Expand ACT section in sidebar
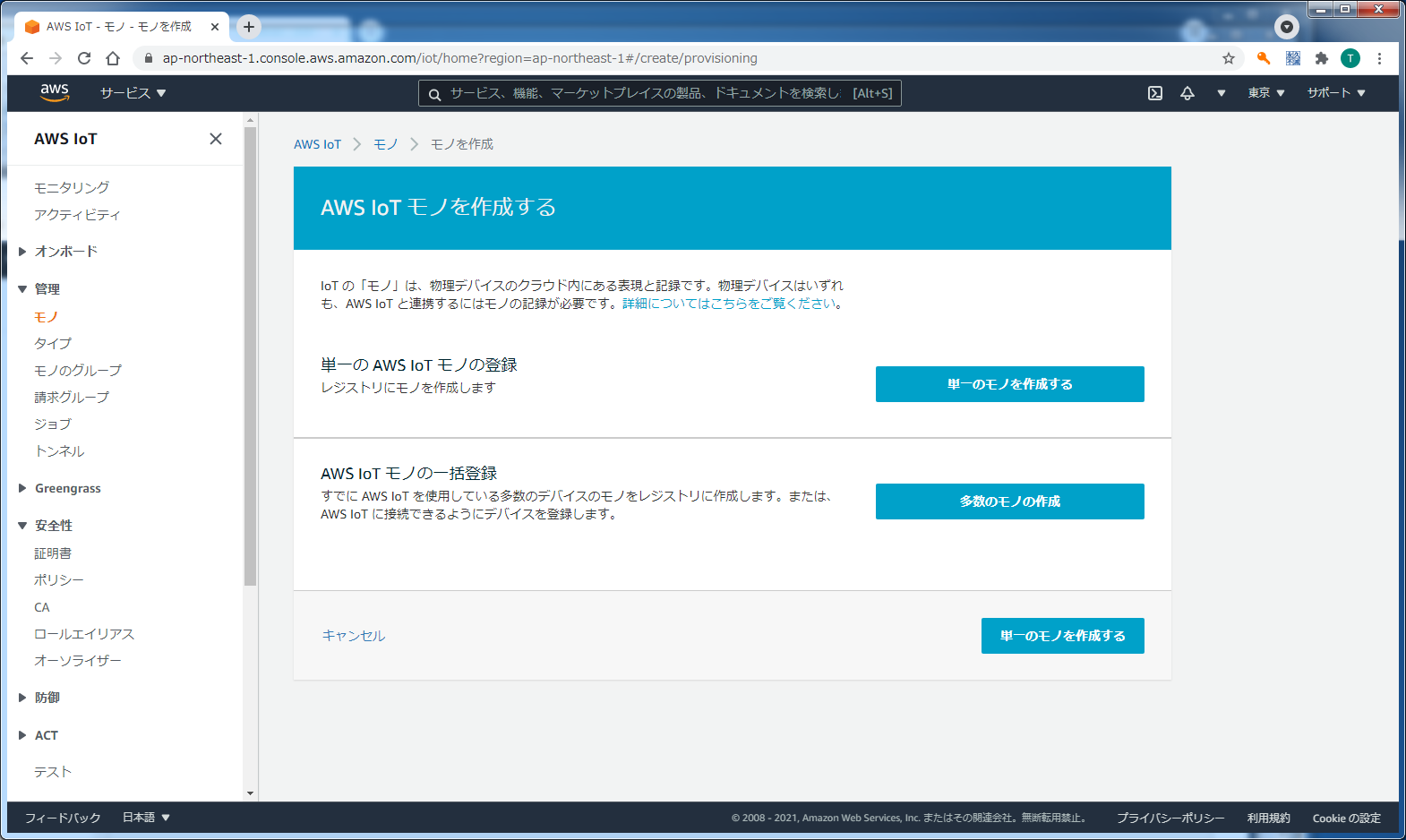 pos(23,735)
